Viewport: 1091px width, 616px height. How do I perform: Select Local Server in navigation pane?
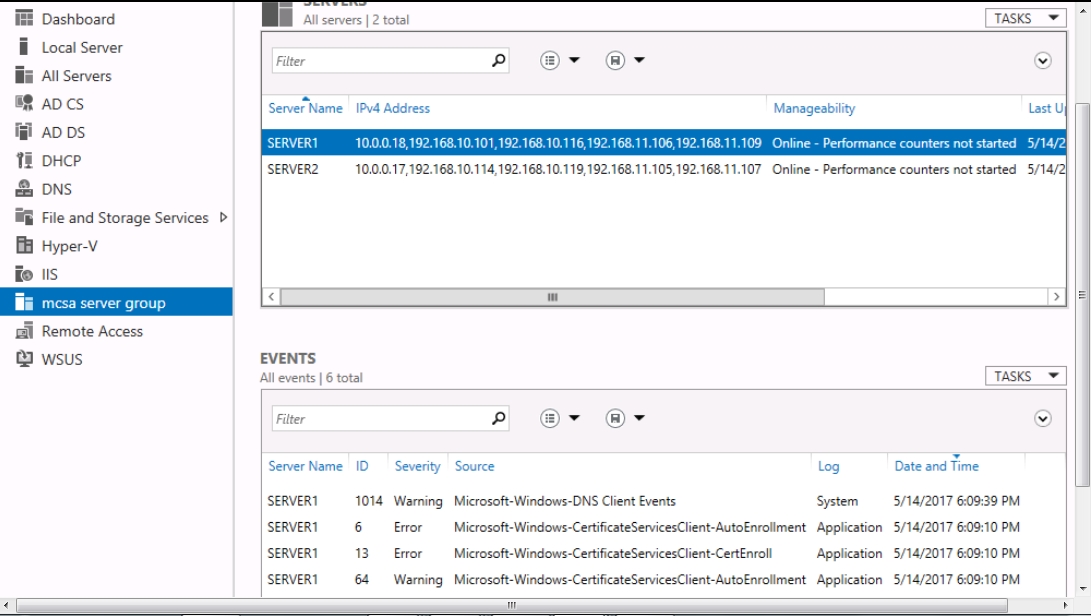[x=82, y=47]
